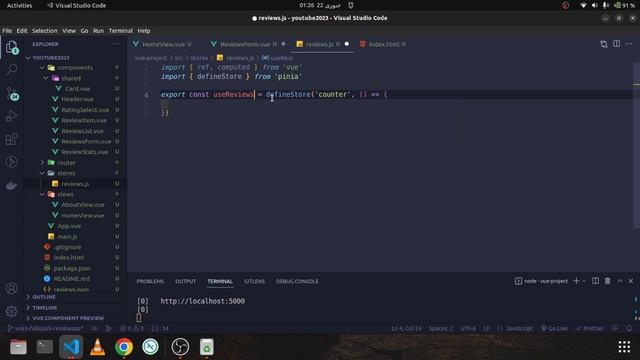Click errors and warnings count in status bar
The image size is (640, 360).
coord(132,328)
